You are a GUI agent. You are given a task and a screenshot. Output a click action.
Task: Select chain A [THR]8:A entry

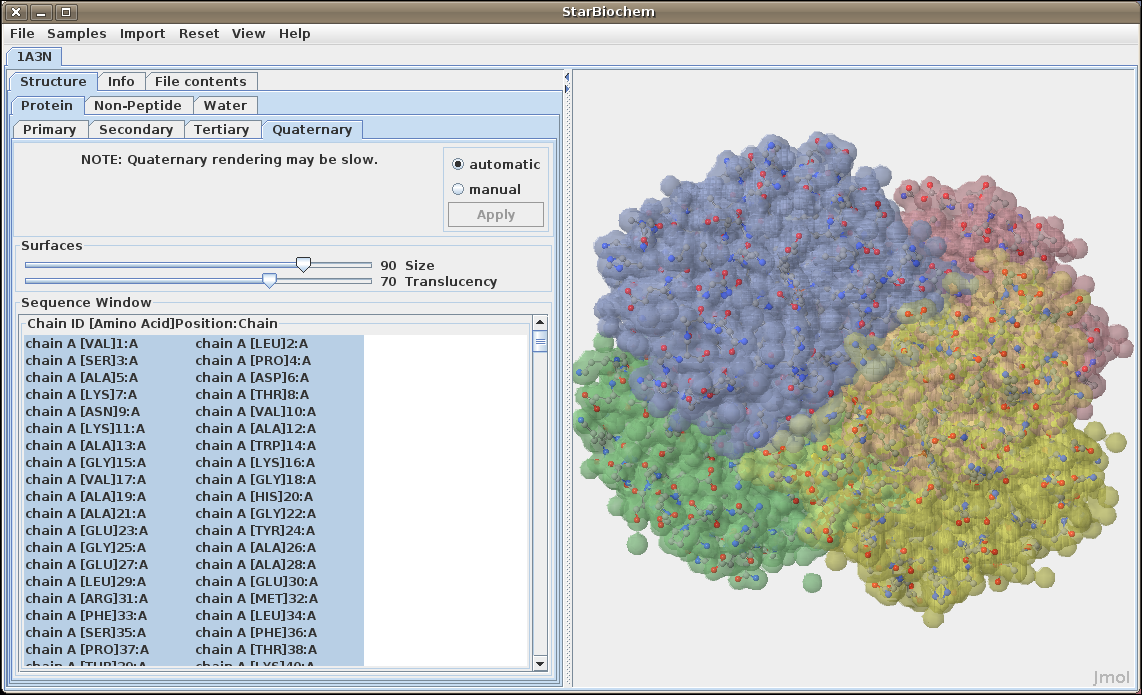(252, 395)
